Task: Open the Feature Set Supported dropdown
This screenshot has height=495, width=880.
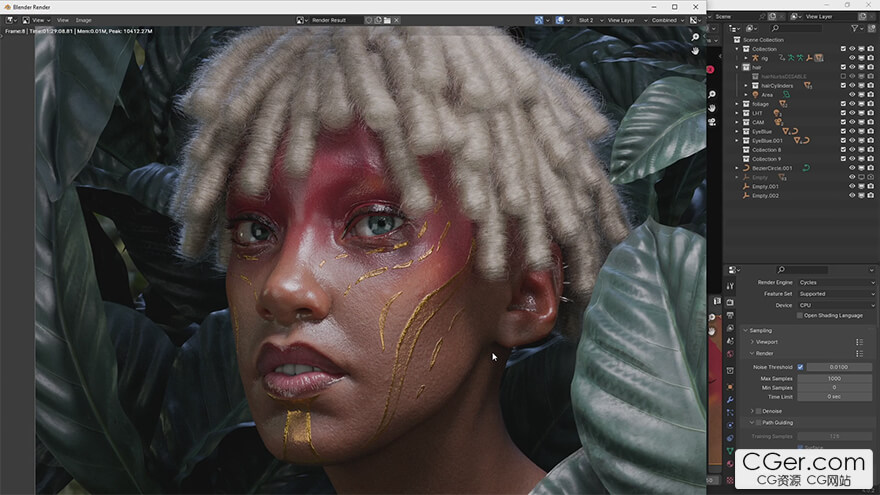Action: (836, 294)
